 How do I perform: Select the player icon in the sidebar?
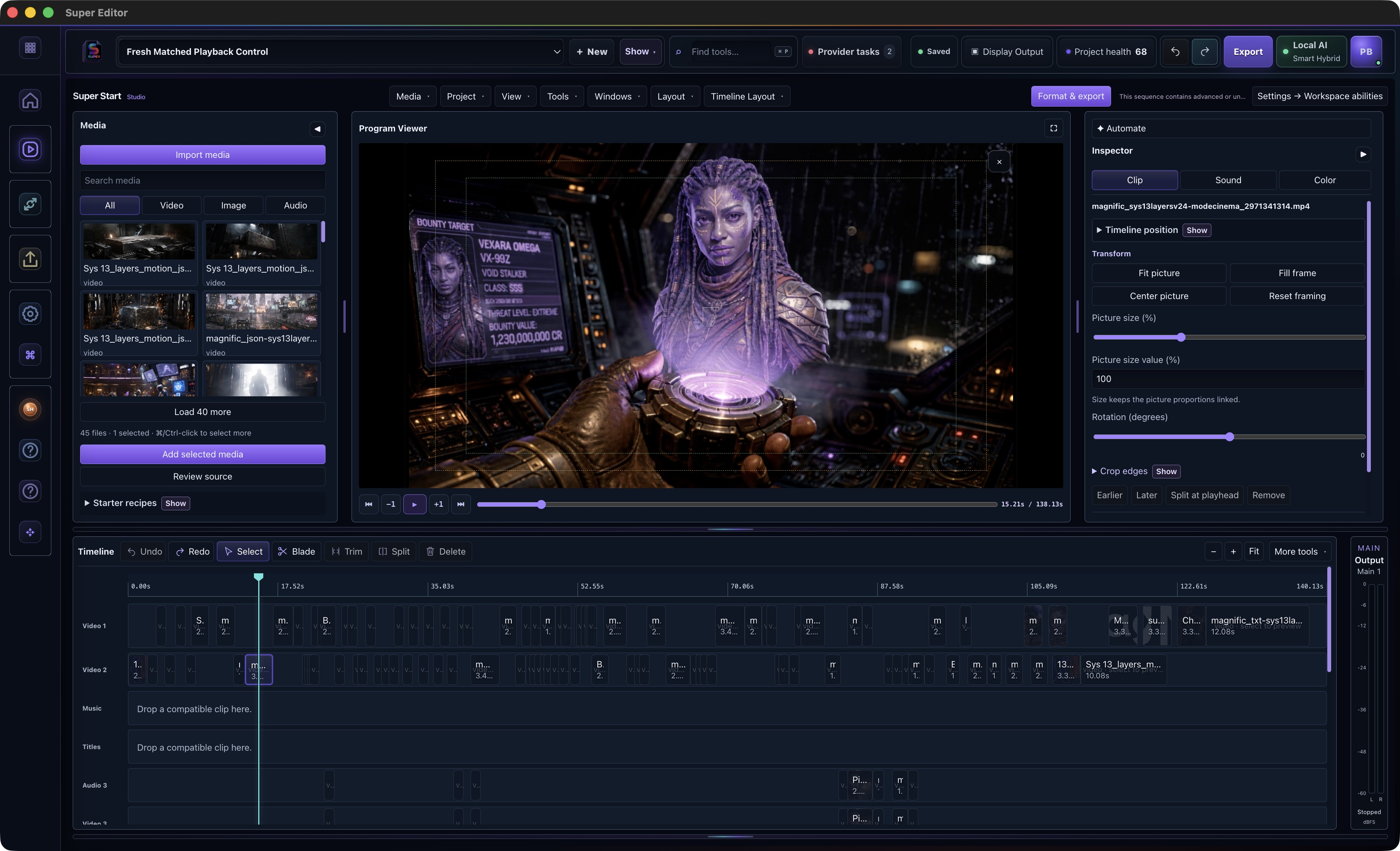pyautogui.click(x=30, y=149)
